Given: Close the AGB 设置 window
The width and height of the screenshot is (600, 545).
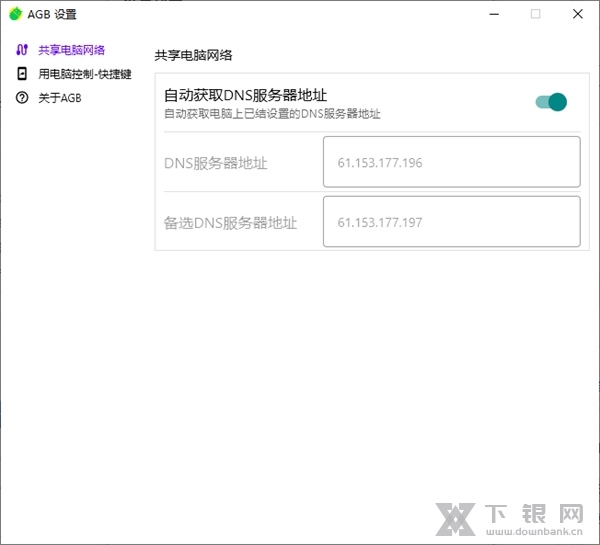Looking at the screenshot, I should point(578,14).
